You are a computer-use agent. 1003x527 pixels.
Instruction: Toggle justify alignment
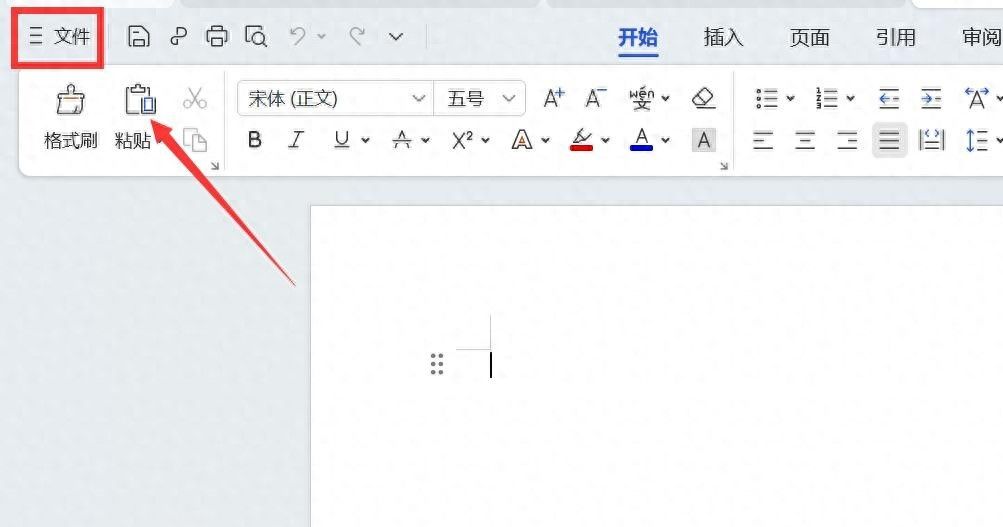pos(889,139)
